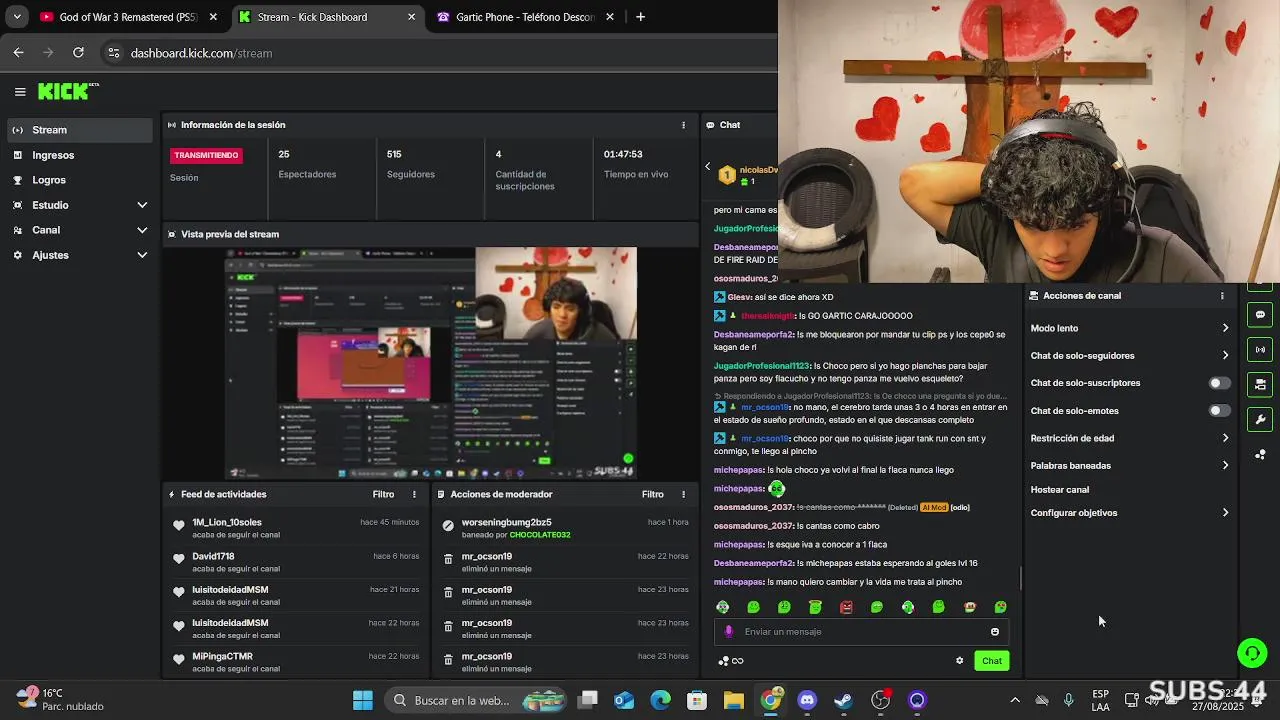Image resolution: width=1280 pixels, height=720 pixels.
Task: Toggle Chat de solo-suscriptores switch
Action: tap(1219, 383)
